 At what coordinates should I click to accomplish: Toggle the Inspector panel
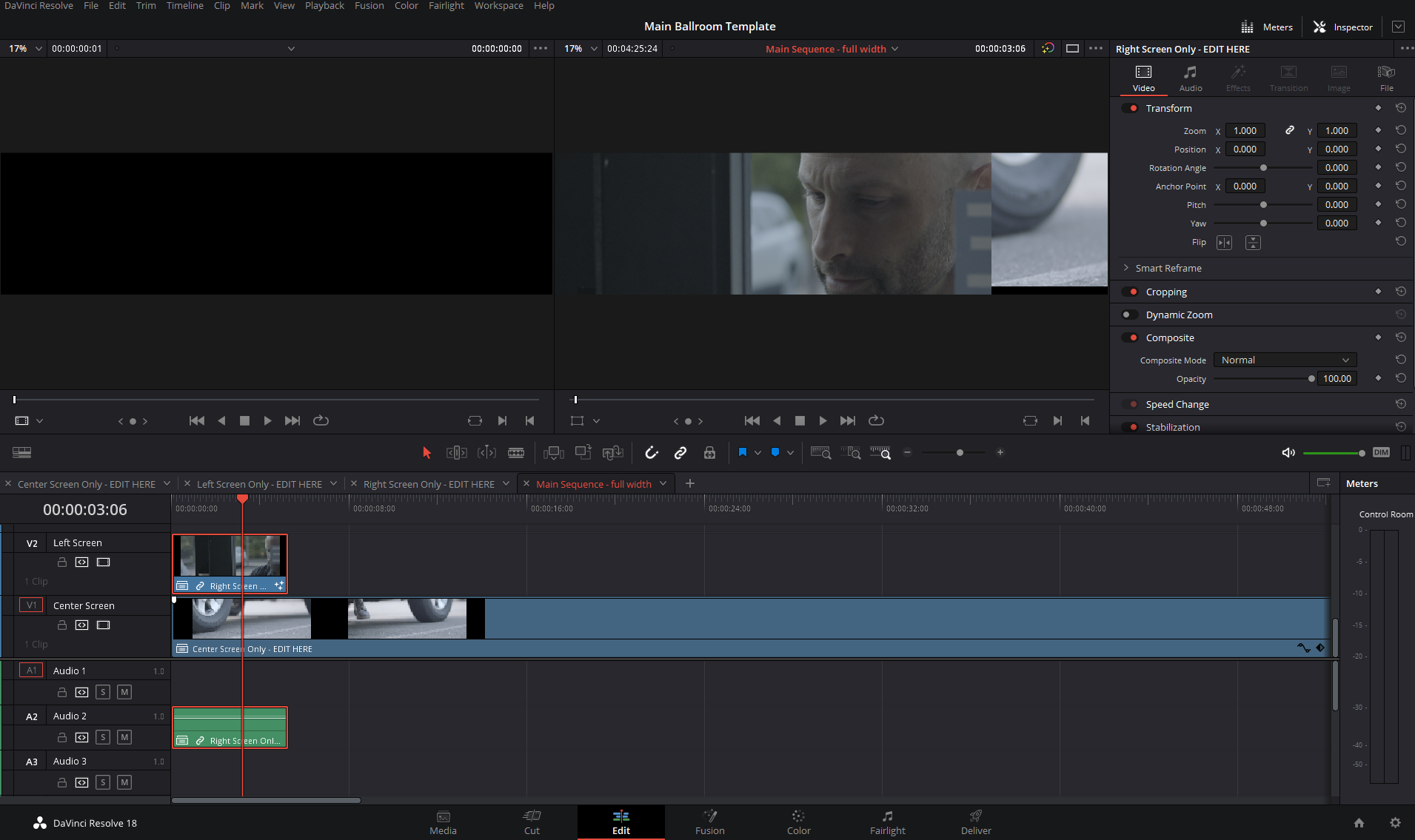(1342, 27)
